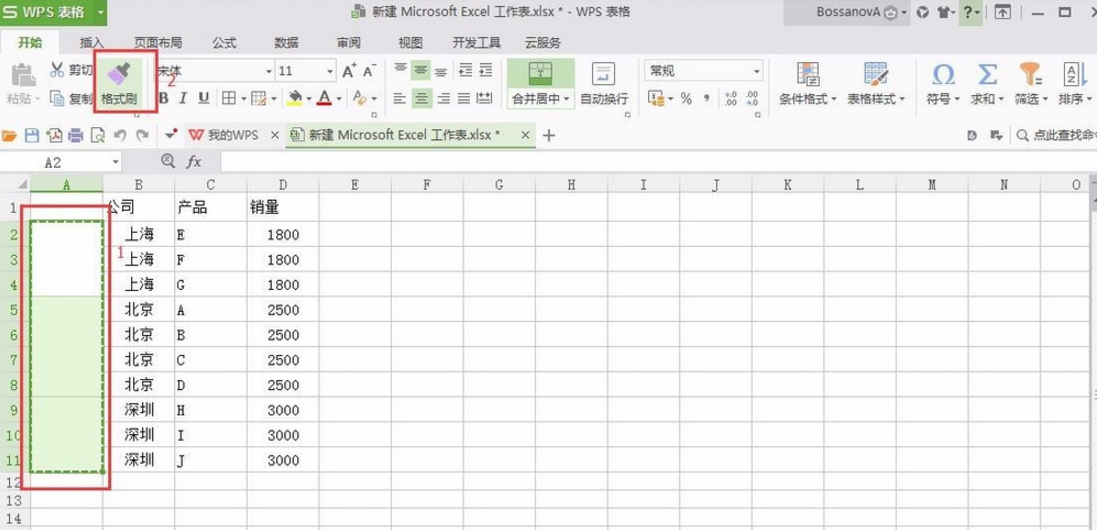Toggle underline formatting U
The width and height of the screenshot is (1097, 530).
[x=204, y=99]
